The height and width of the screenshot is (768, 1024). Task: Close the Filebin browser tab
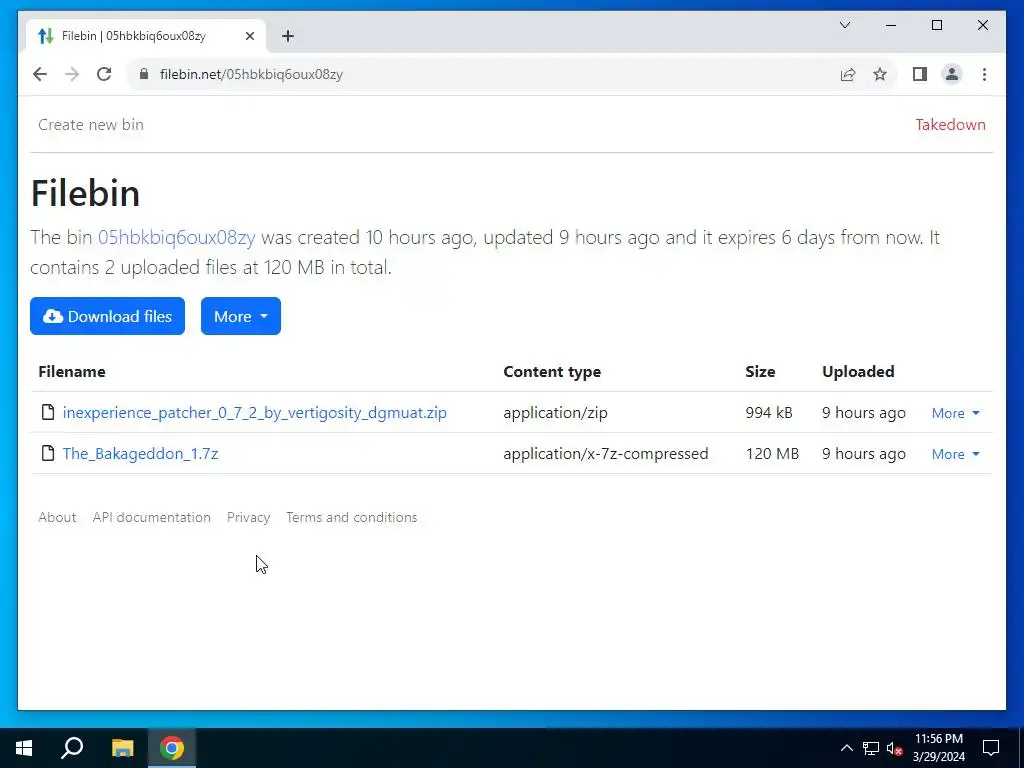point(249,37)
